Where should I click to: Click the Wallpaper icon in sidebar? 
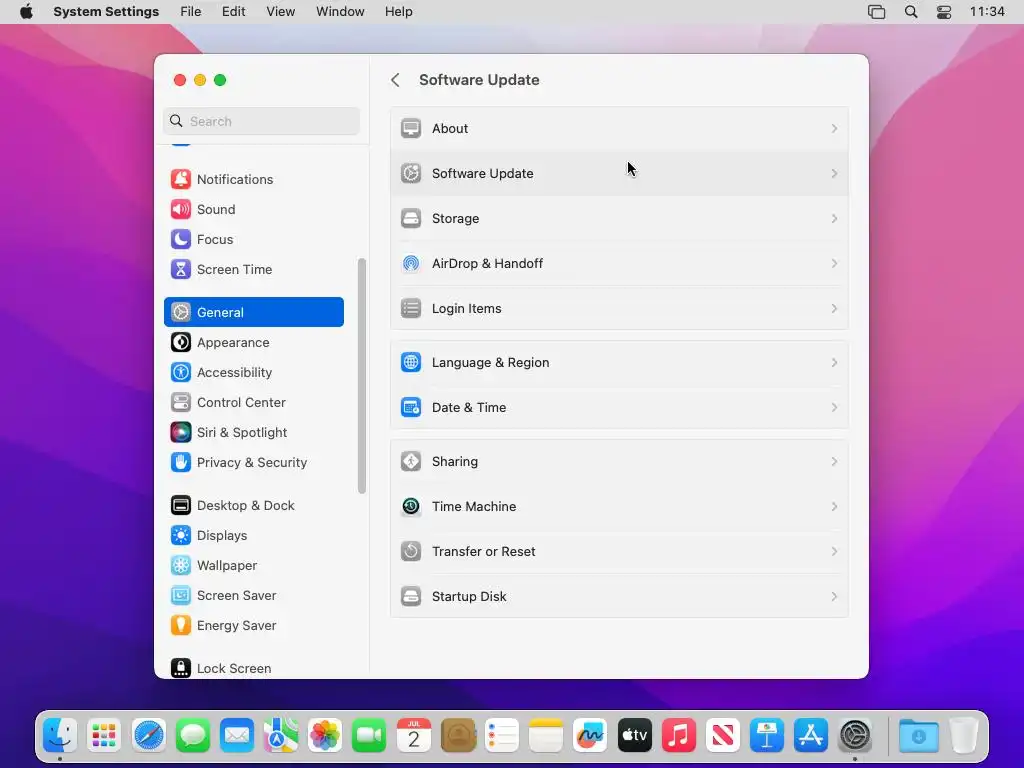pos(181,566)
